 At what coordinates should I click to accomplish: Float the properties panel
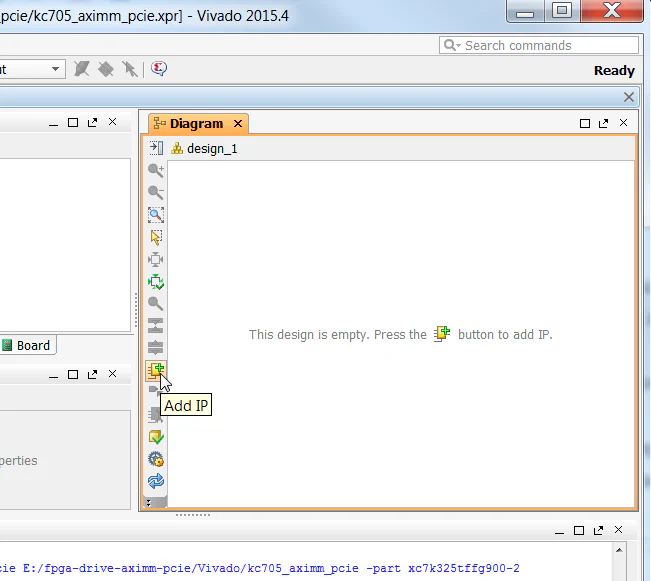pos(92,375)
